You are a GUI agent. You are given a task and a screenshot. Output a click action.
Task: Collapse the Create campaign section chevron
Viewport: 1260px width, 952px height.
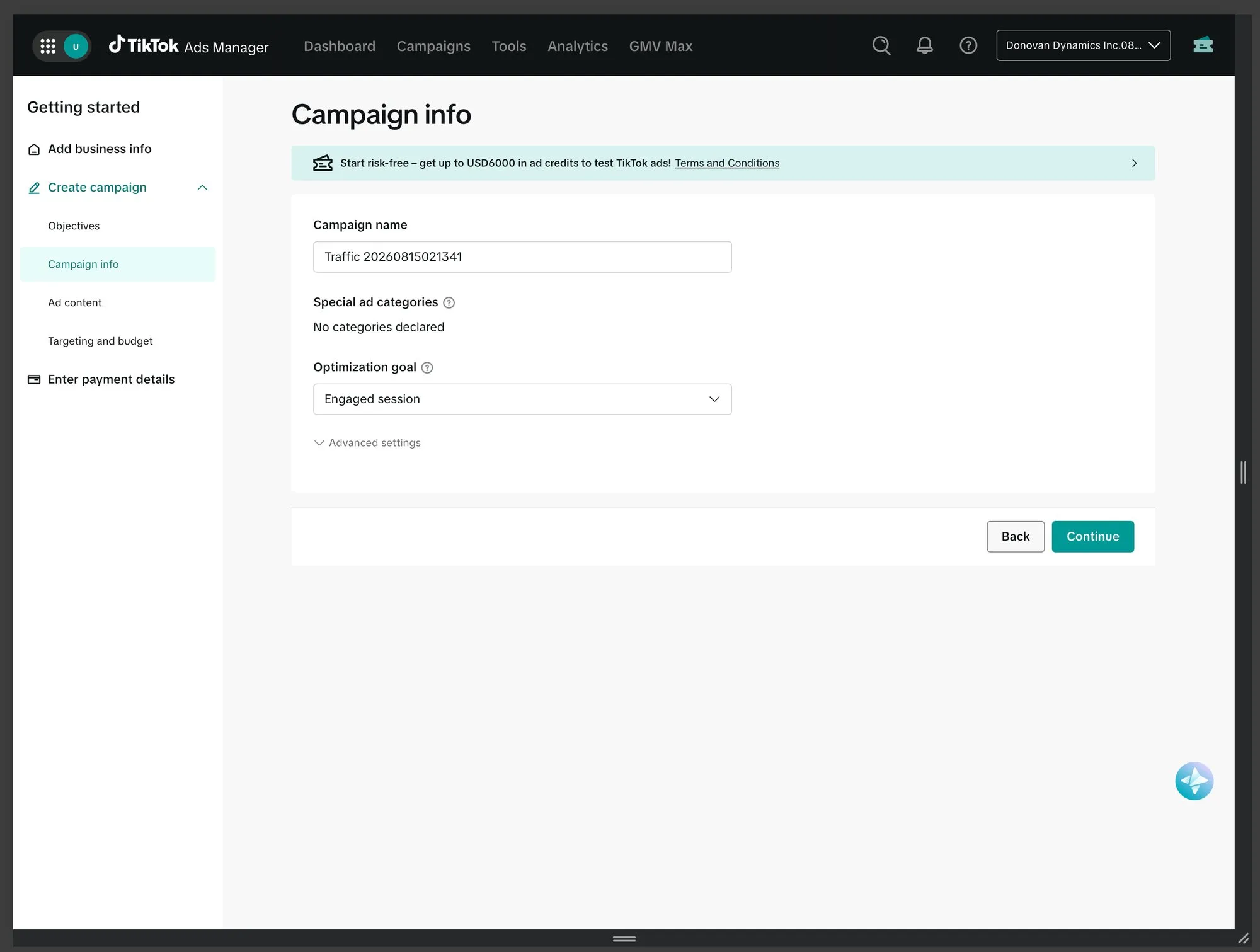pos(202,188)
